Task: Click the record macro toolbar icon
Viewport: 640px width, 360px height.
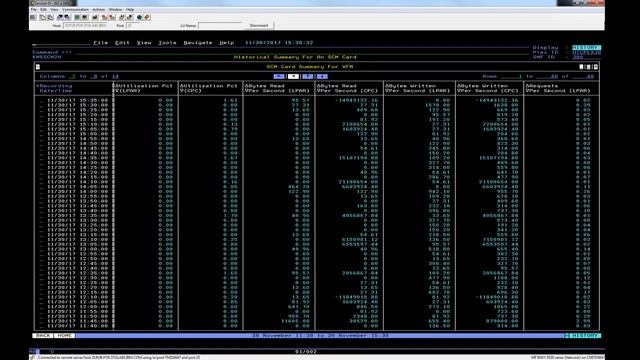Action: (104, 17)
